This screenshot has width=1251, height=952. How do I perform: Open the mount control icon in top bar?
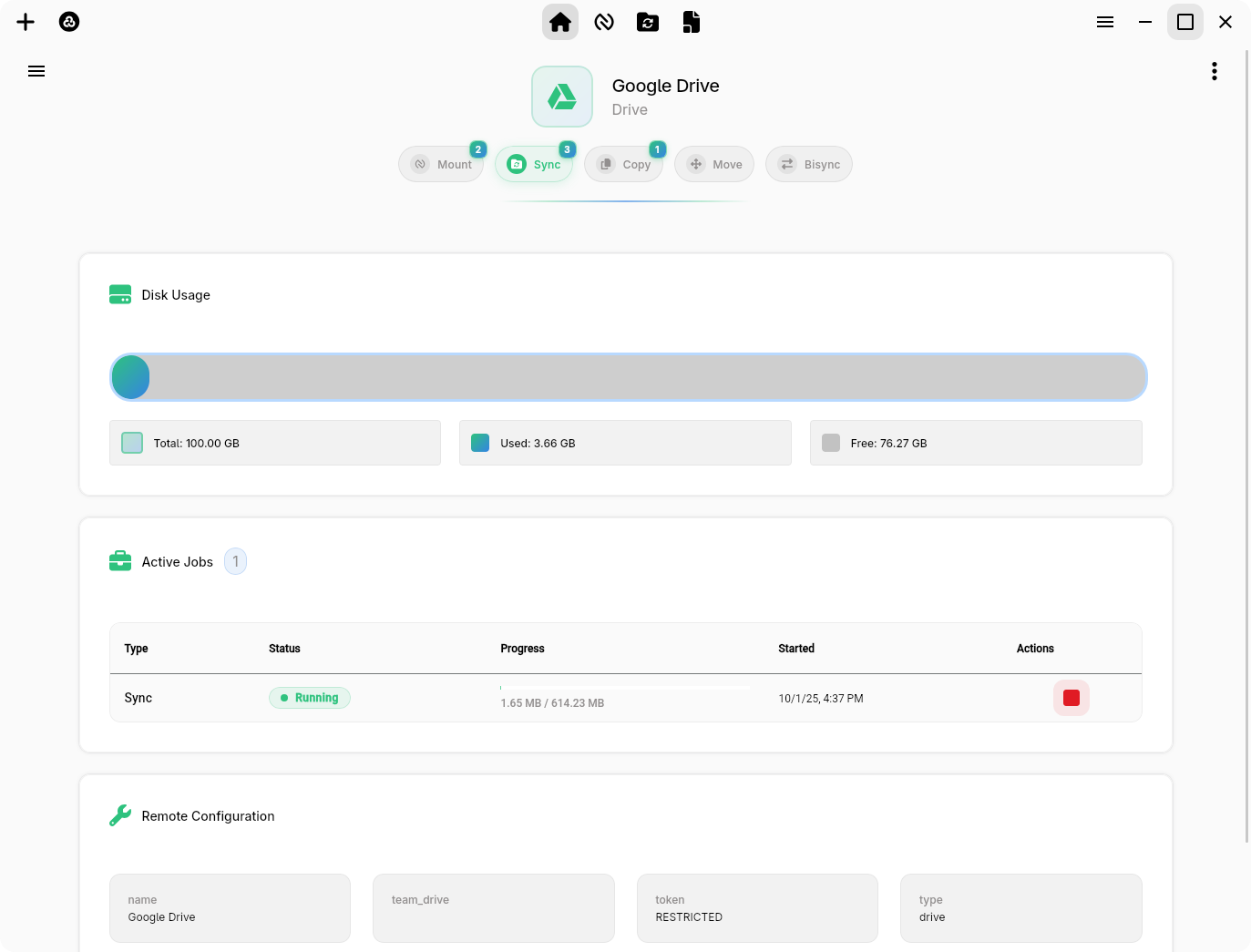click(604, 22)
